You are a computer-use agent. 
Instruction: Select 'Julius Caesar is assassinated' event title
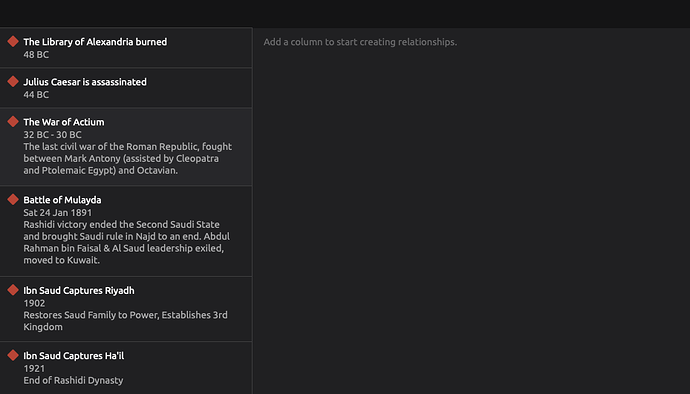click(x=85, y=82)
